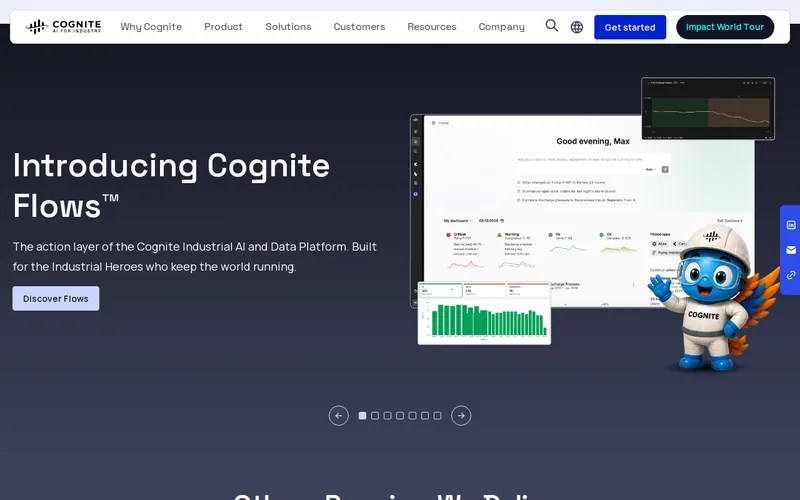
Task: Select second carousel slide indicator
Action: click(375, 416)
